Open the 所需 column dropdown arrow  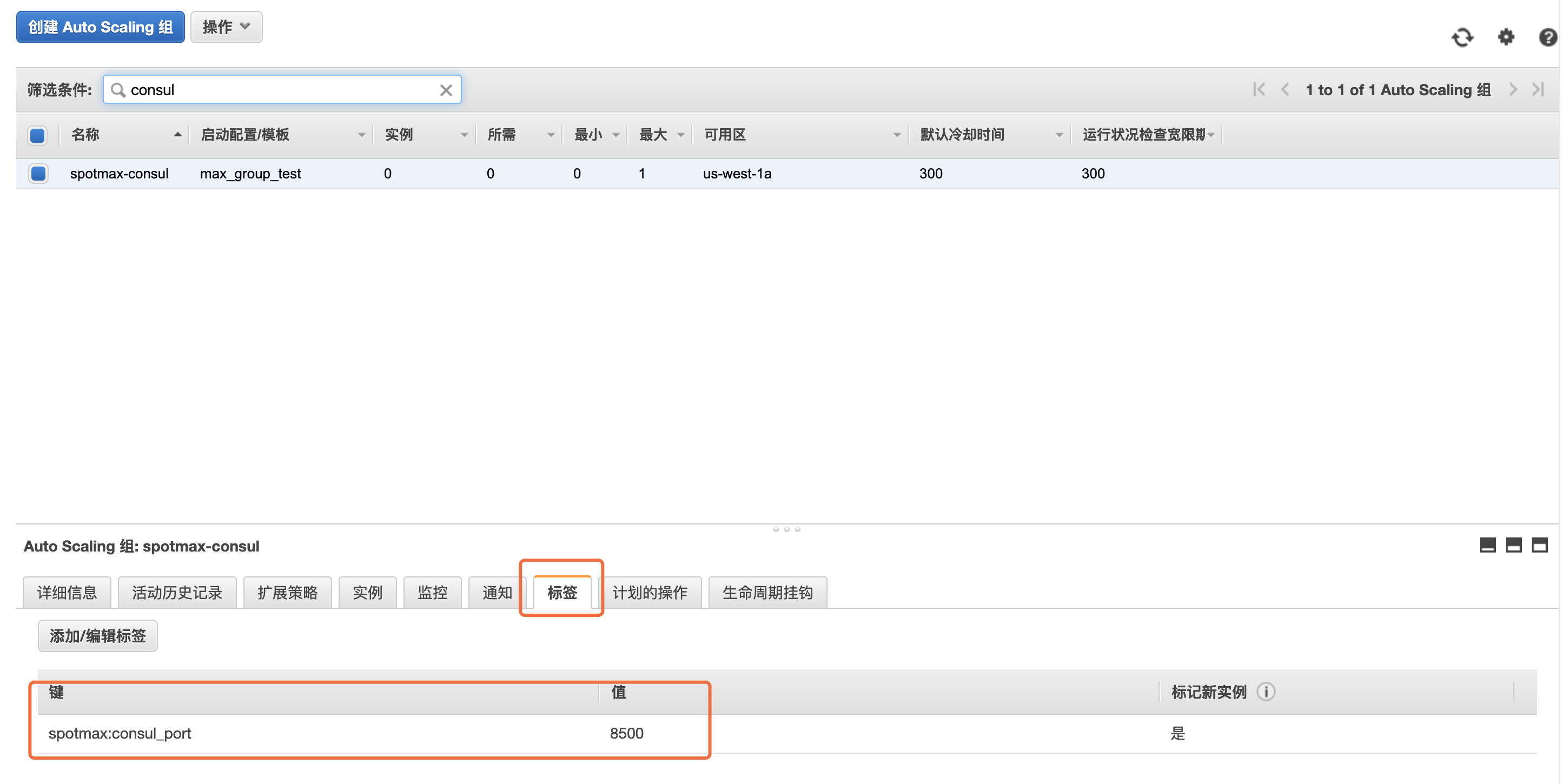pos(551,135)
